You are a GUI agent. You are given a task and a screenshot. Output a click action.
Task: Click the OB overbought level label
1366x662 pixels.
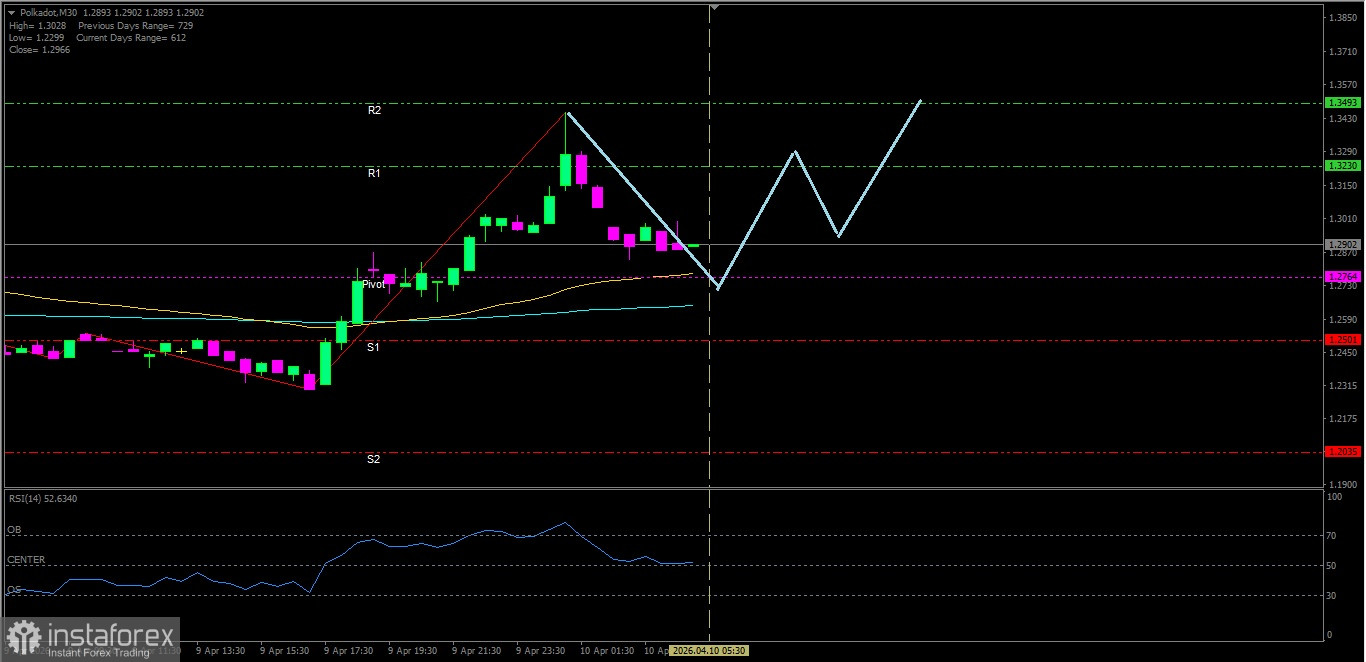(14, 529)
